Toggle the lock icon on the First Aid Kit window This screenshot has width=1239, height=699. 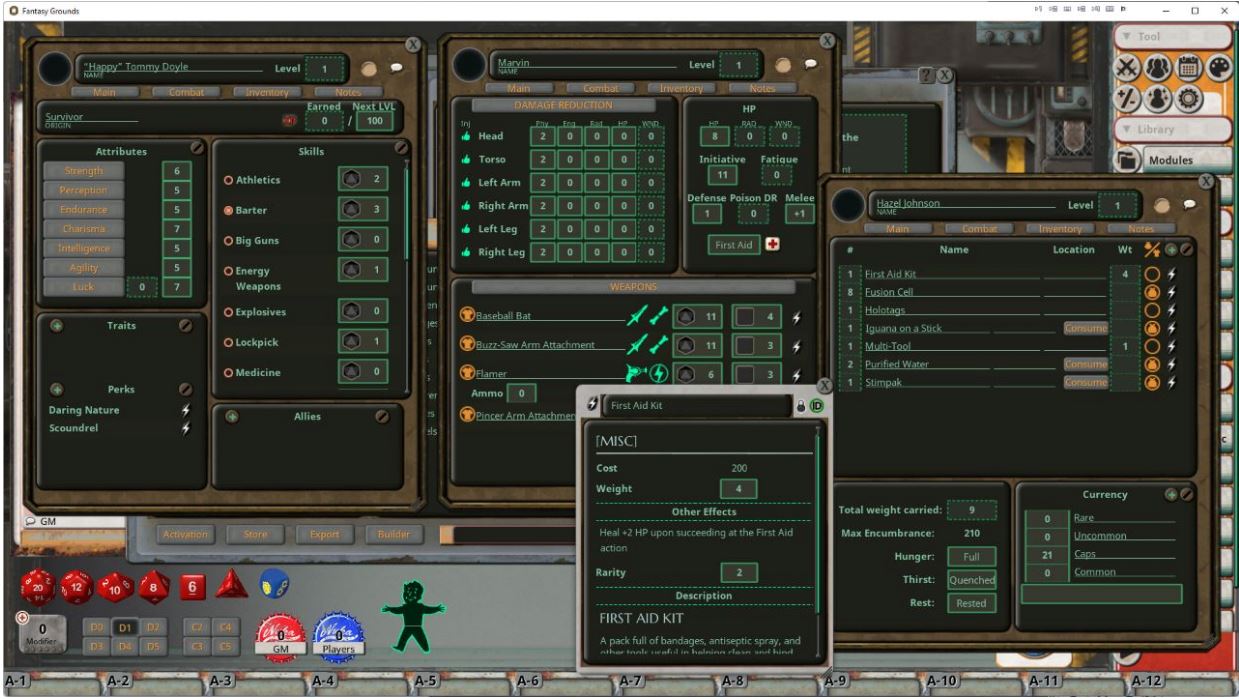(x=803, y=406)
